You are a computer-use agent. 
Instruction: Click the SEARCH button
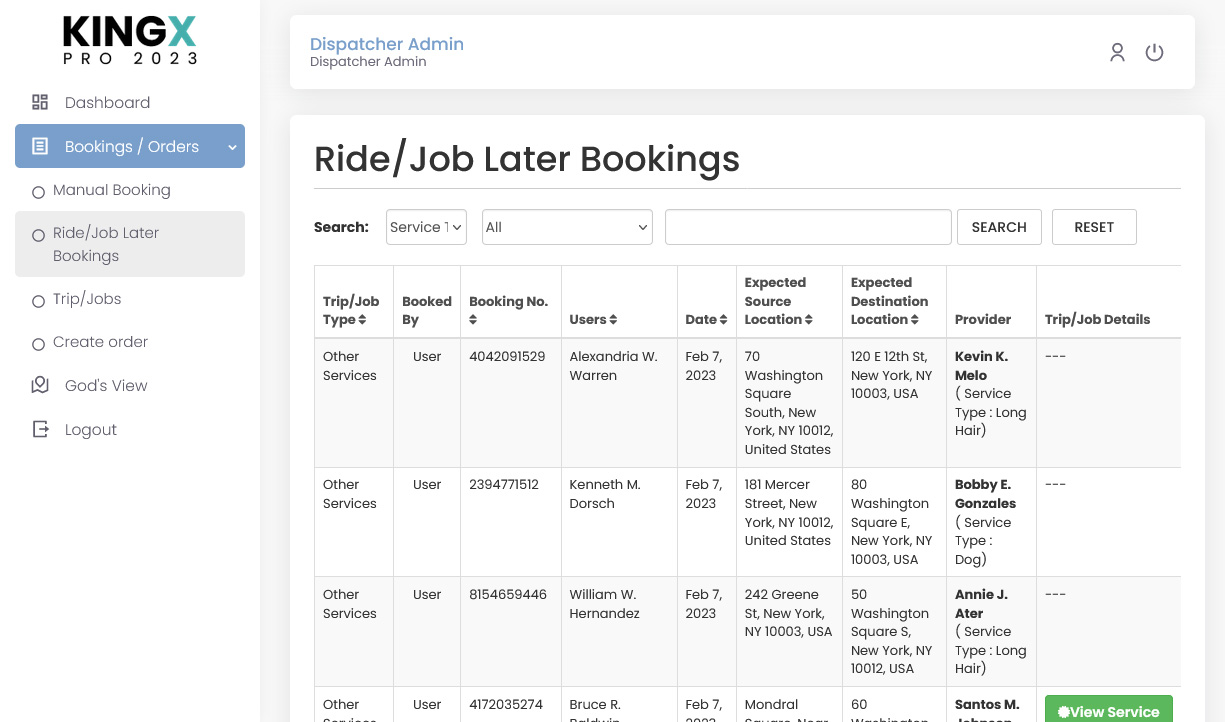tap(999, 227)
